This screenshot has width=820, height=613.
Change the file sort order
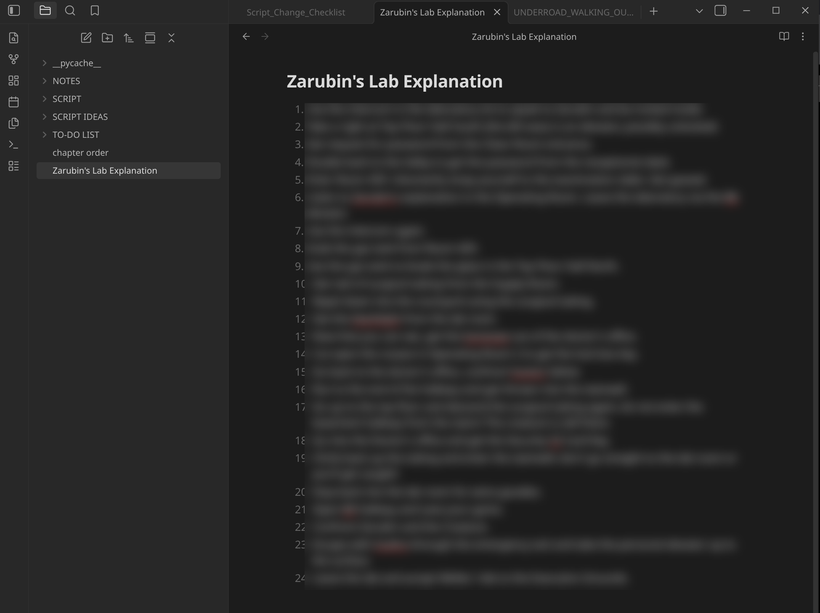pos(129,38)
